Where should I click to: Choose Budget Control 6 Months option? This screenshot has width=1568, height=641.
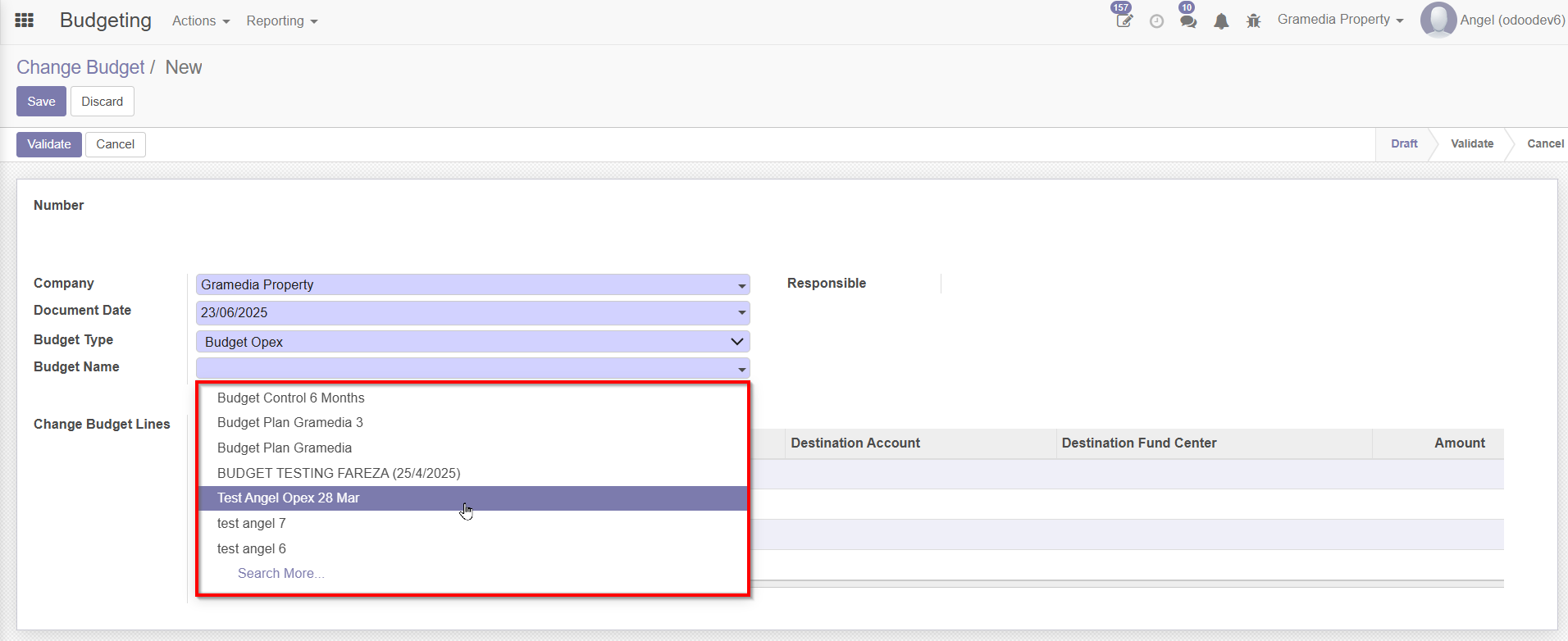coord(473,398)
